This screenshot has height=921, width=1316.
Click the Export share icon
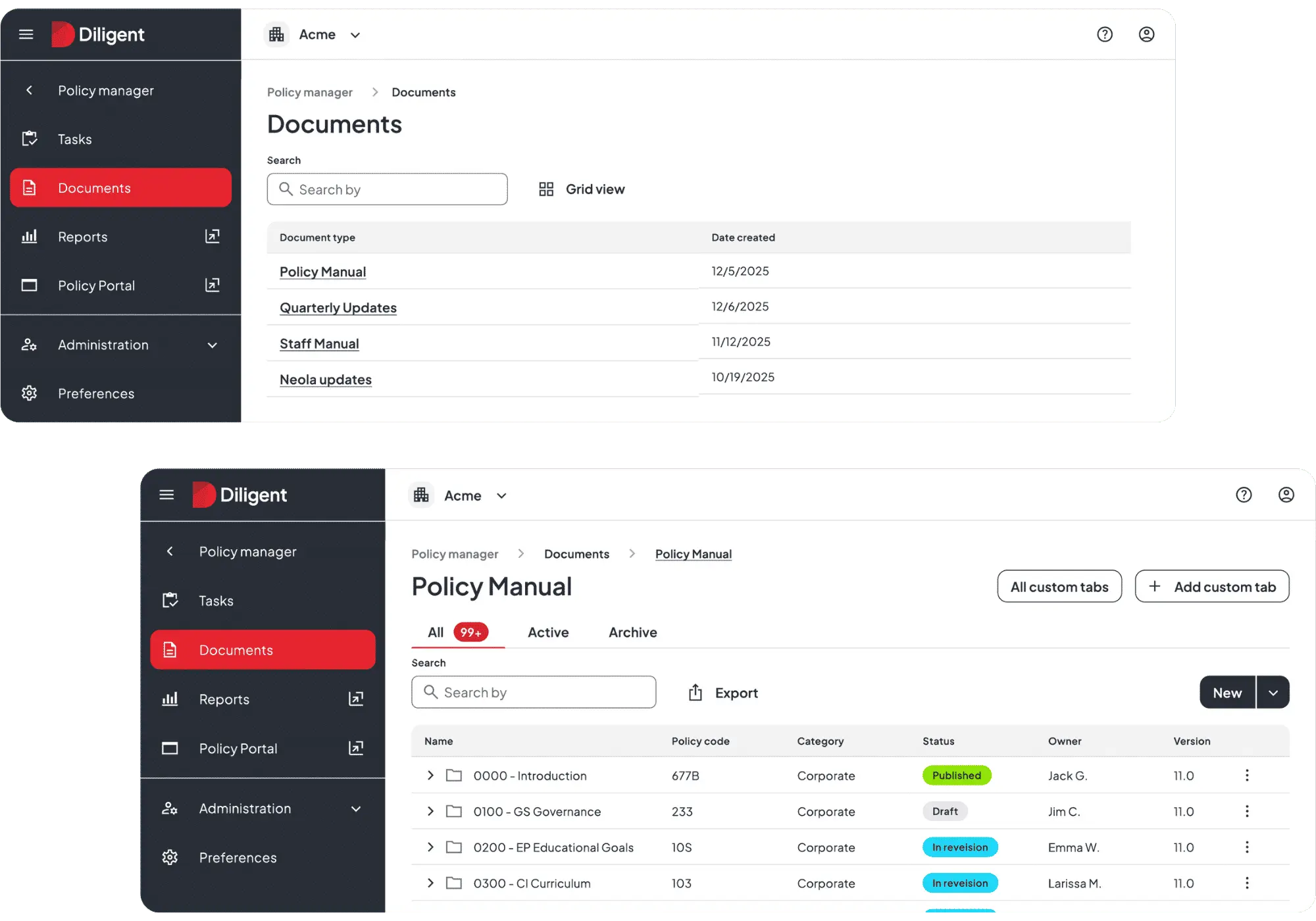click(x=696, y=693)
